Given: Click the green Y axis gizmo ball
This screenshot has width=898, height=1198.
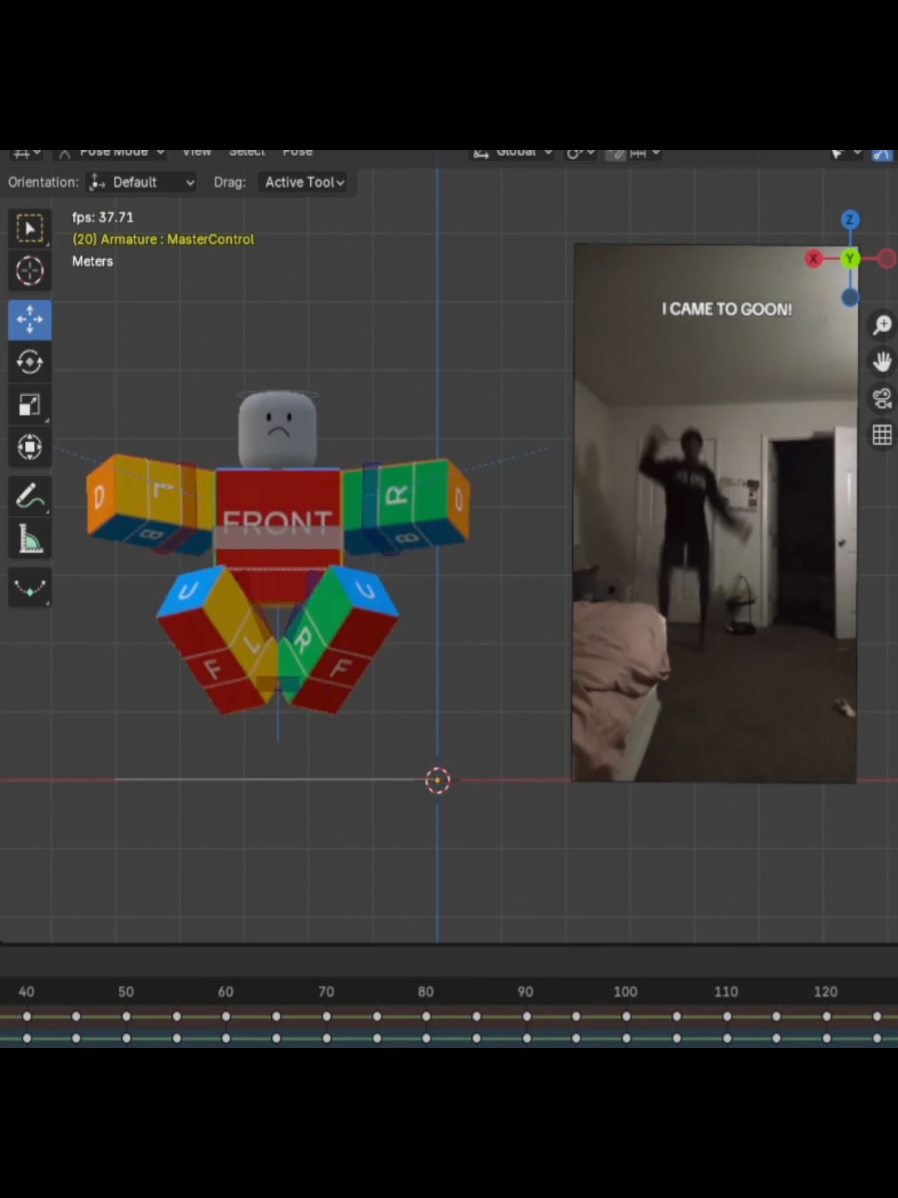Looking at the screenshot, I should click(x=850, y=259).
